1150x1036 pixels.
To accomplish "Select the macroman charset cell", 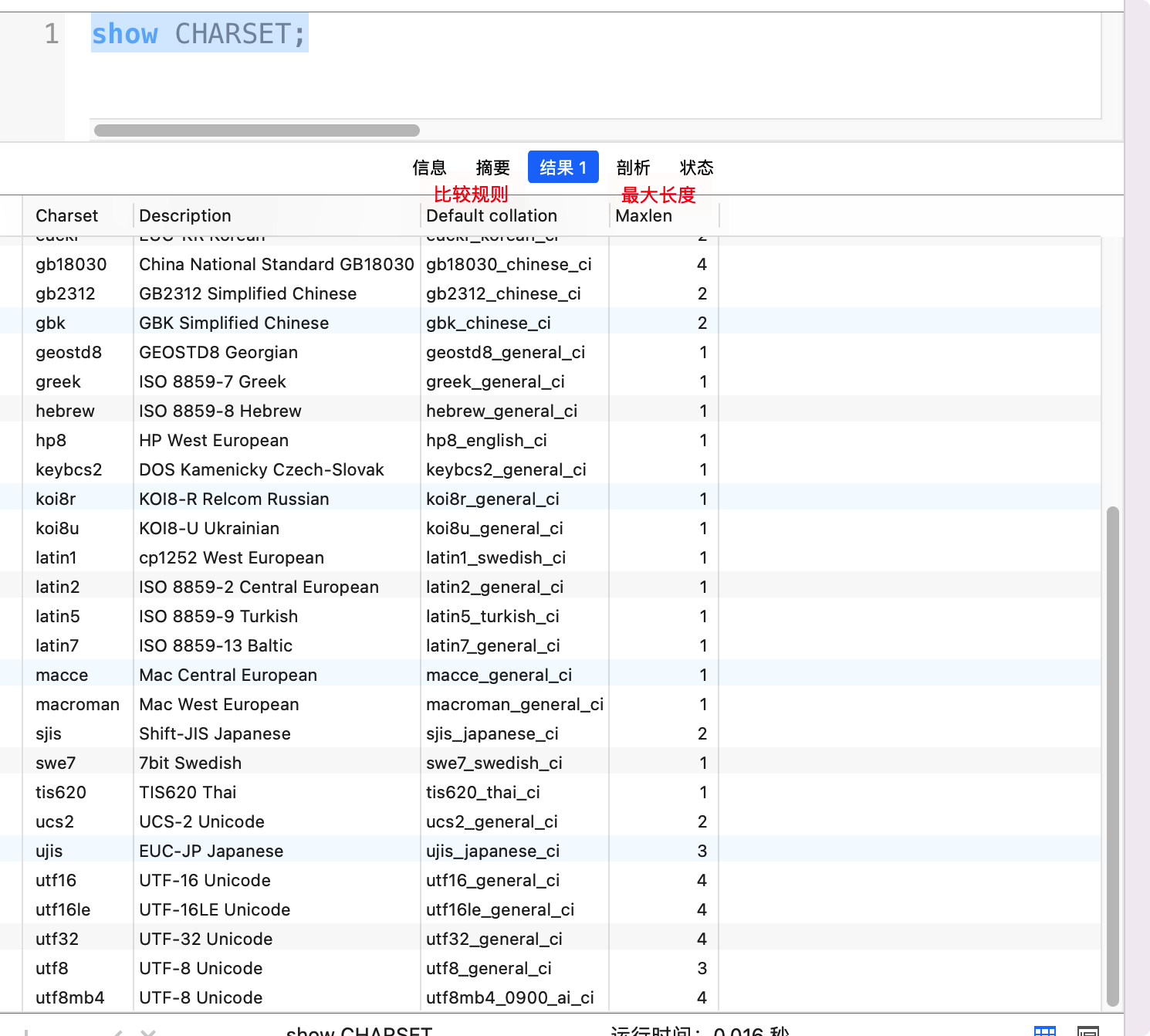I will pos(77,704).
